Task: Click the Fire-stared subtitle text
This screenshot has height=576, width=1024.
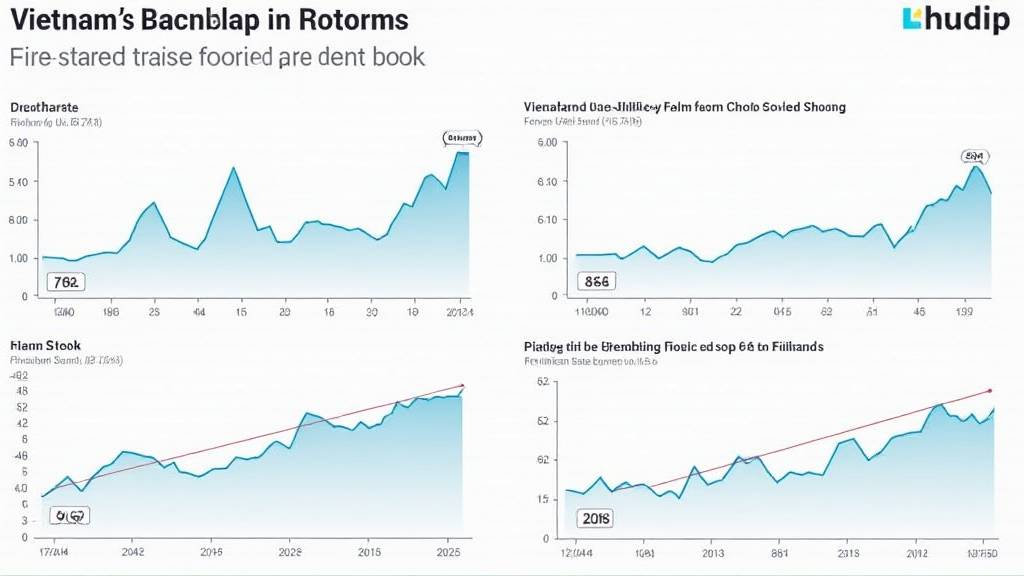Action: 217,56
